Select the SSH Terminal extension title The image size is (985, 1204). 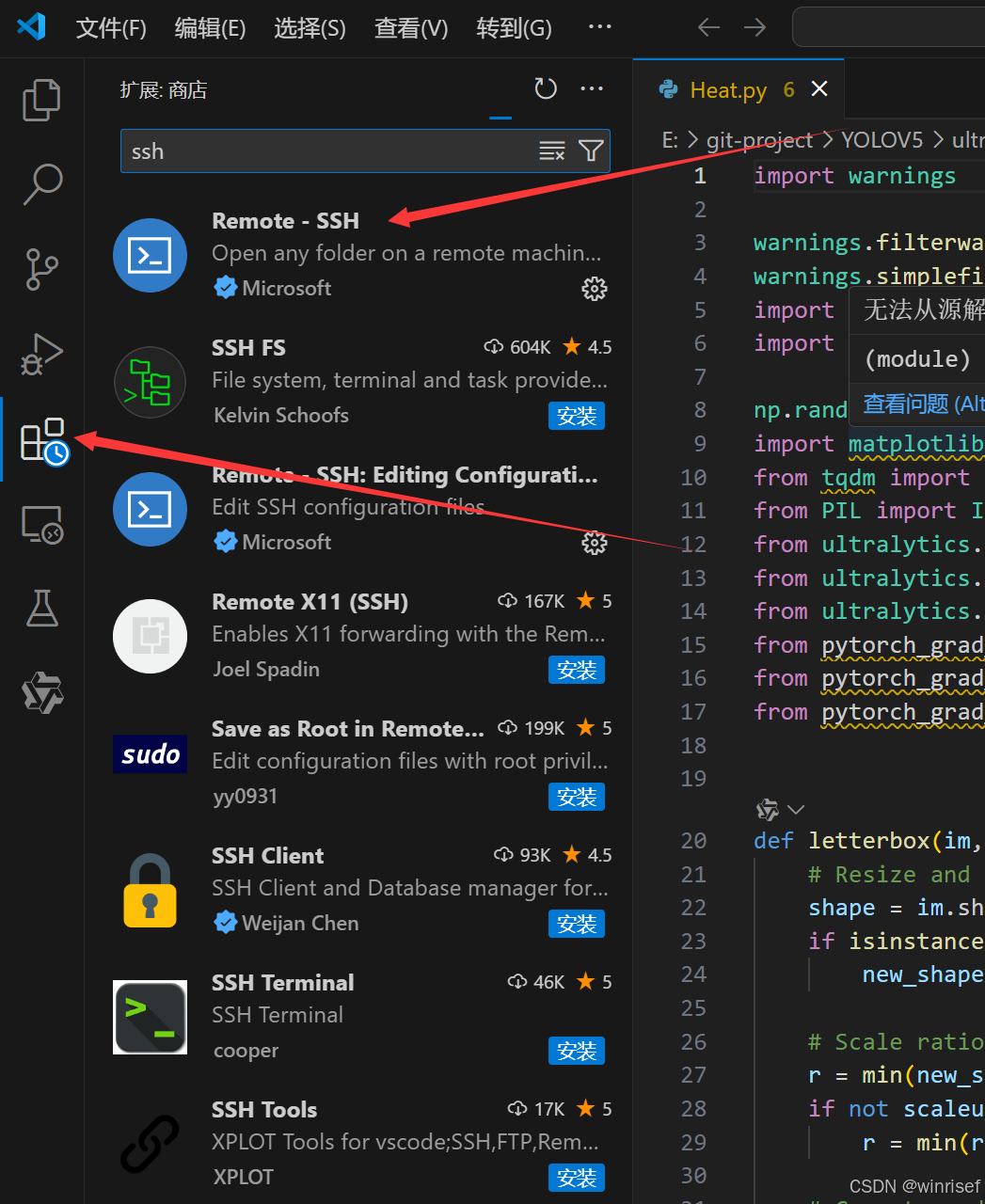coord(282,983)
